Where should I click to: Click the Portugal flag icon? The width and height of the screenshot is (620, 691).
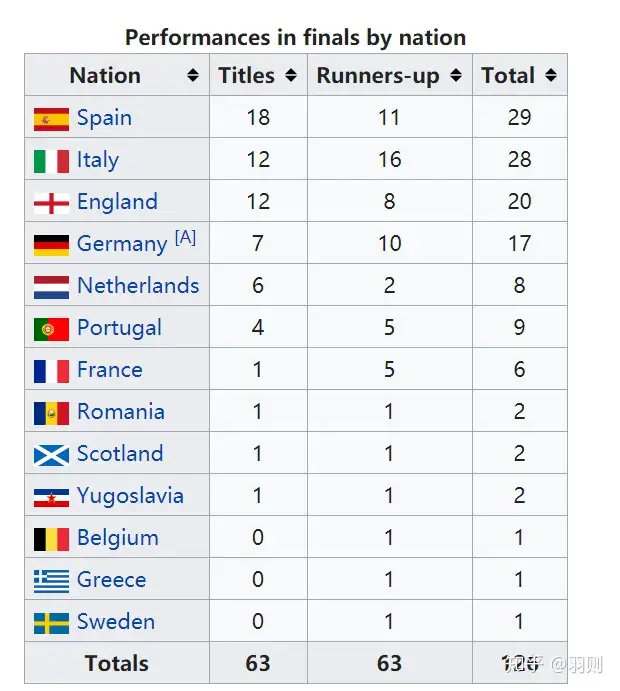(x=51, y=329)
